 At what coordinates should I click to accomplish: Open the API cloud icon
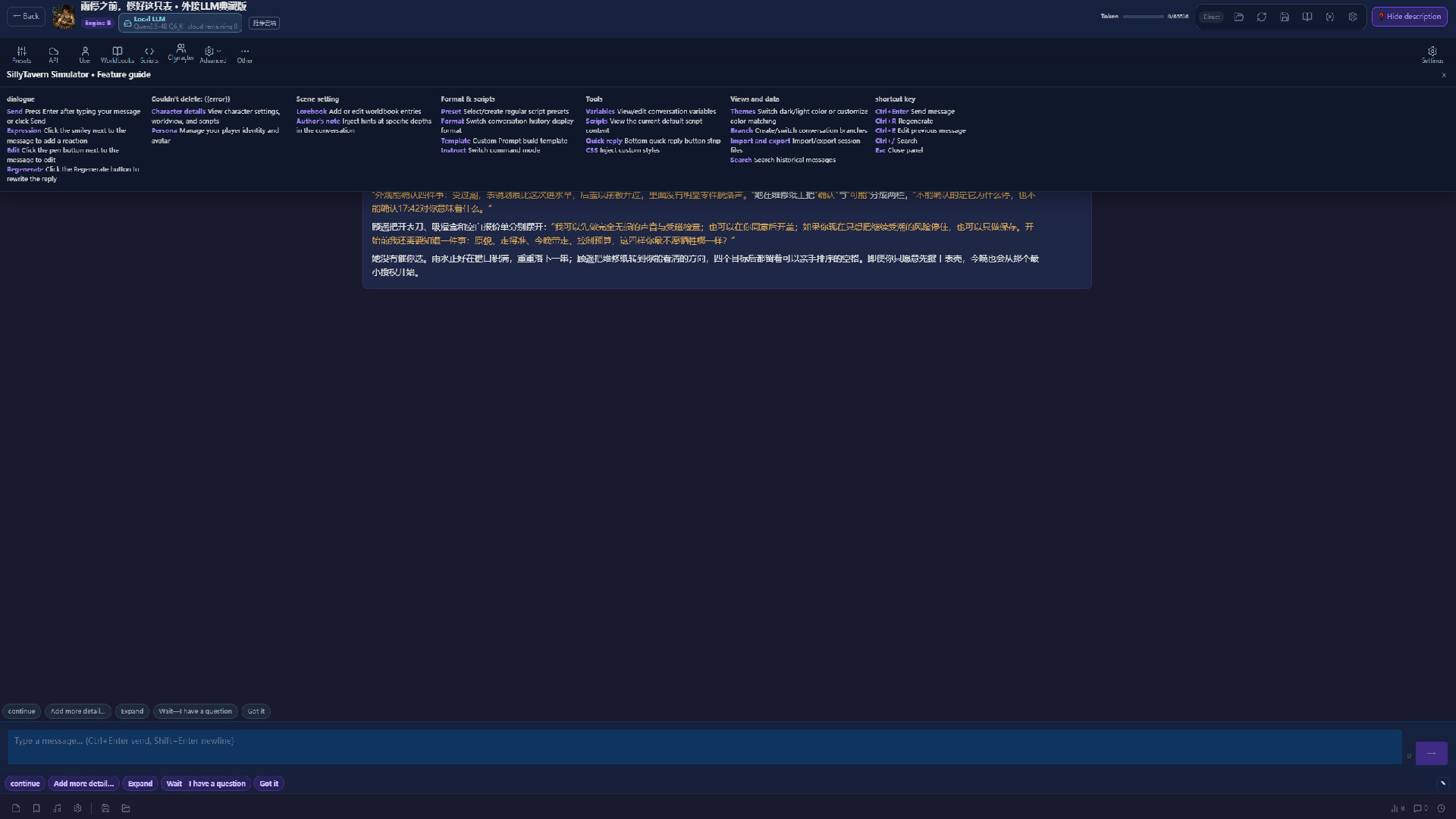click(x=53, y=55)
